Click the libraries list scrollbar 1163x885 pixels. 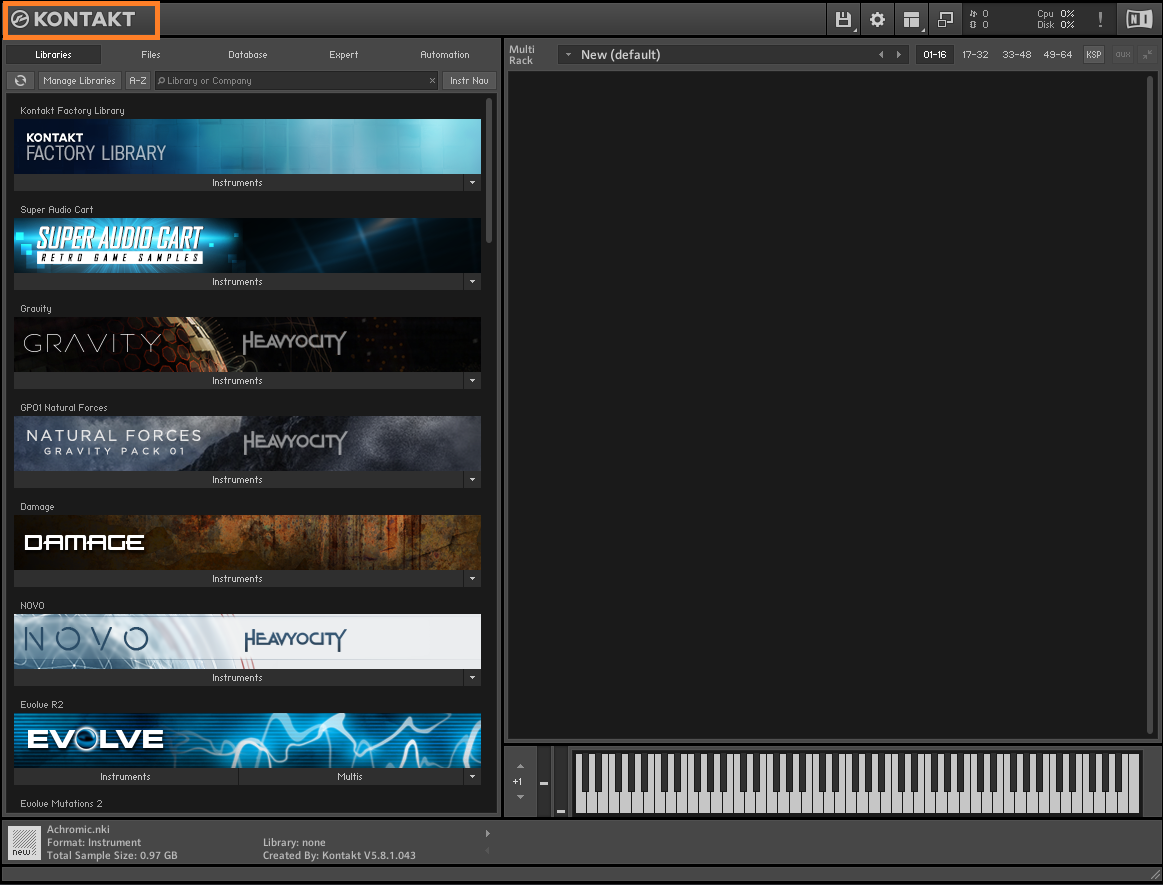[489, 170]
